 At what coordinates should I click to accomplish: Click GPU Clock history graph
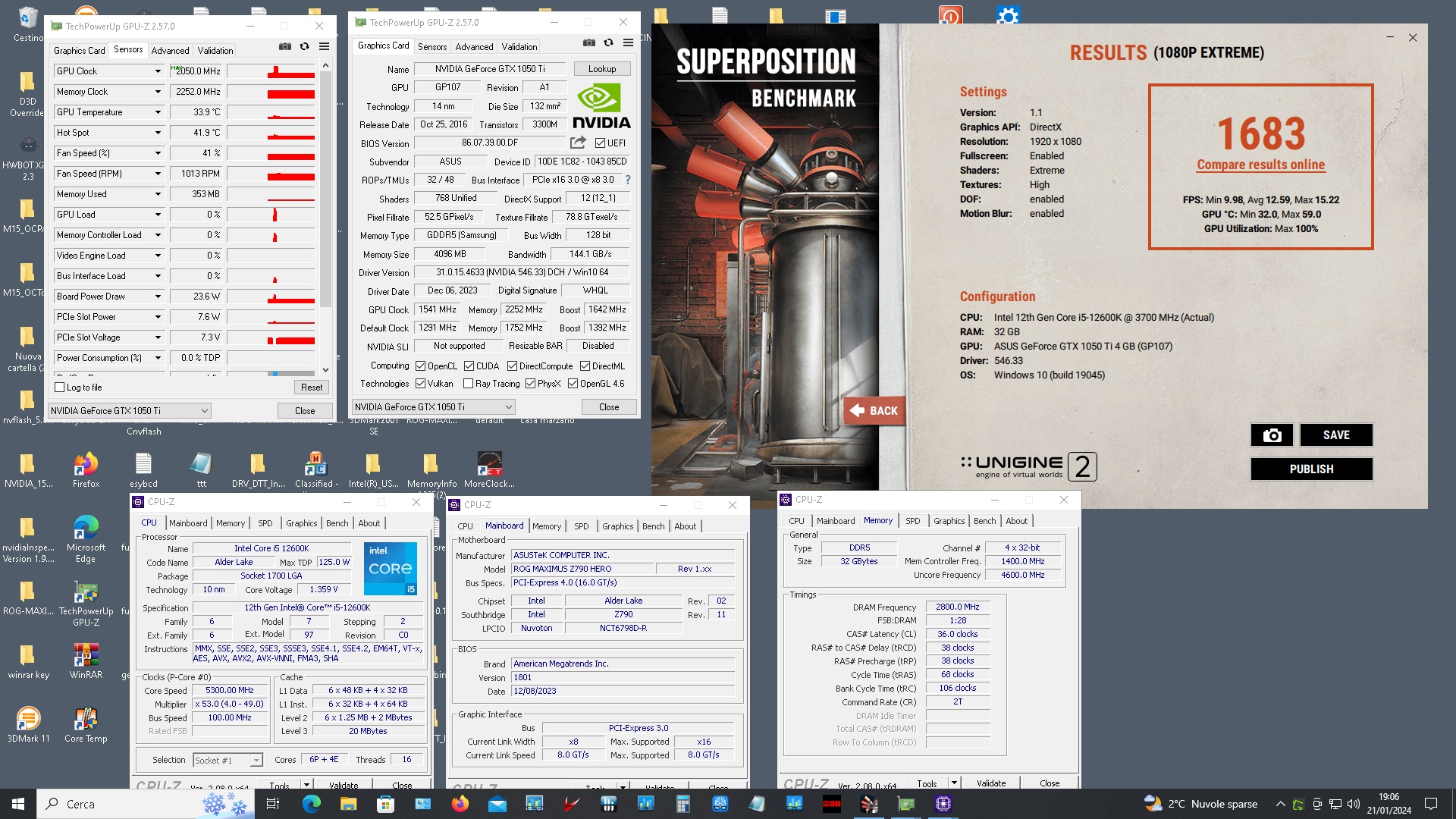point(271,71)
